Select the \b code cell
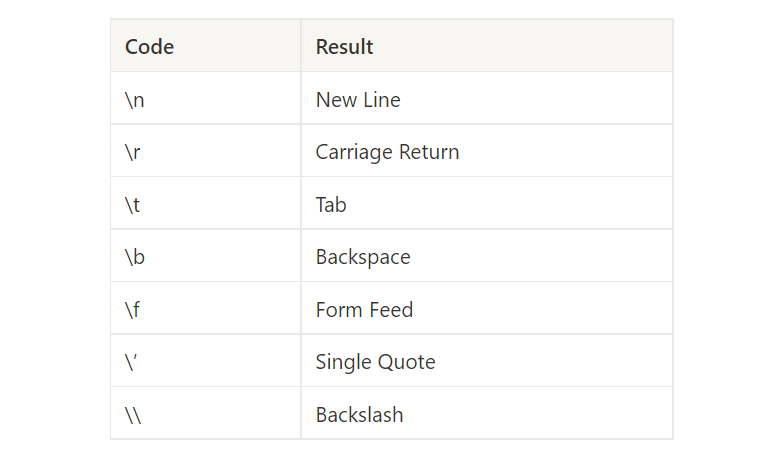The width and height of the screenshot is (777, 455). [206, 256]
